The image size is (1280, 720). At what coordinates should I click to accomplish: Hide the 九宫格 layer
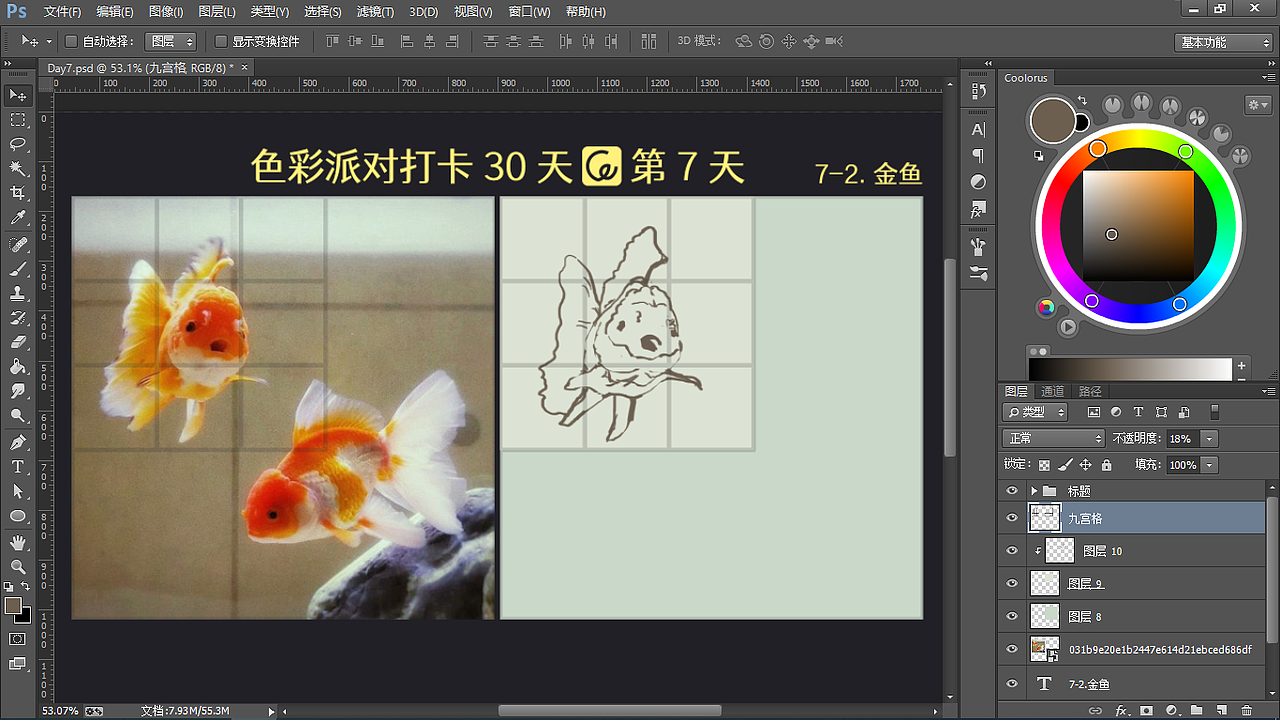click(1012, 518)
